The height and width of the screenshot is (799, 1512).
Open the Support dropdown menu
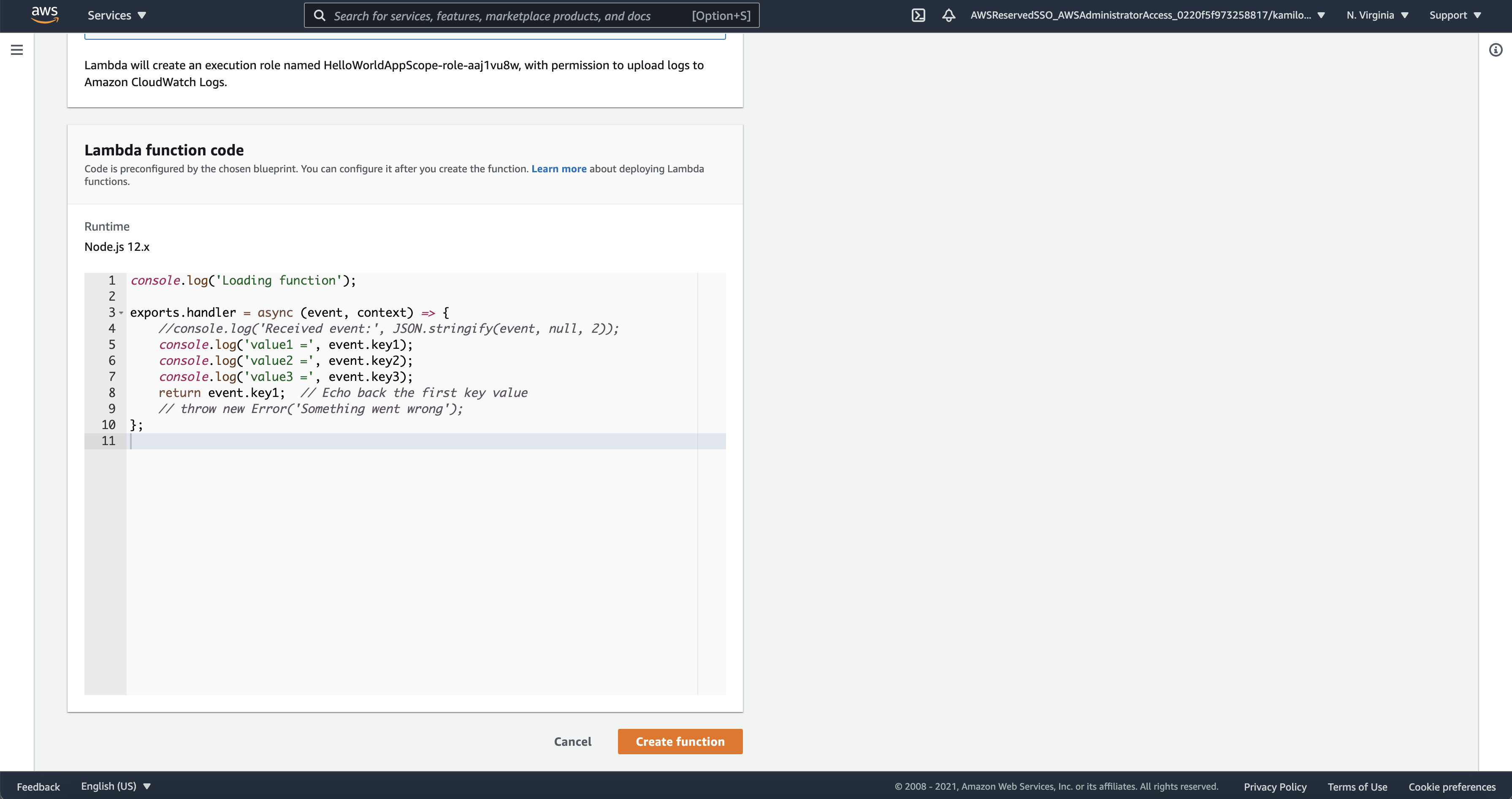pyautogui.click(x=1455, y=15)
